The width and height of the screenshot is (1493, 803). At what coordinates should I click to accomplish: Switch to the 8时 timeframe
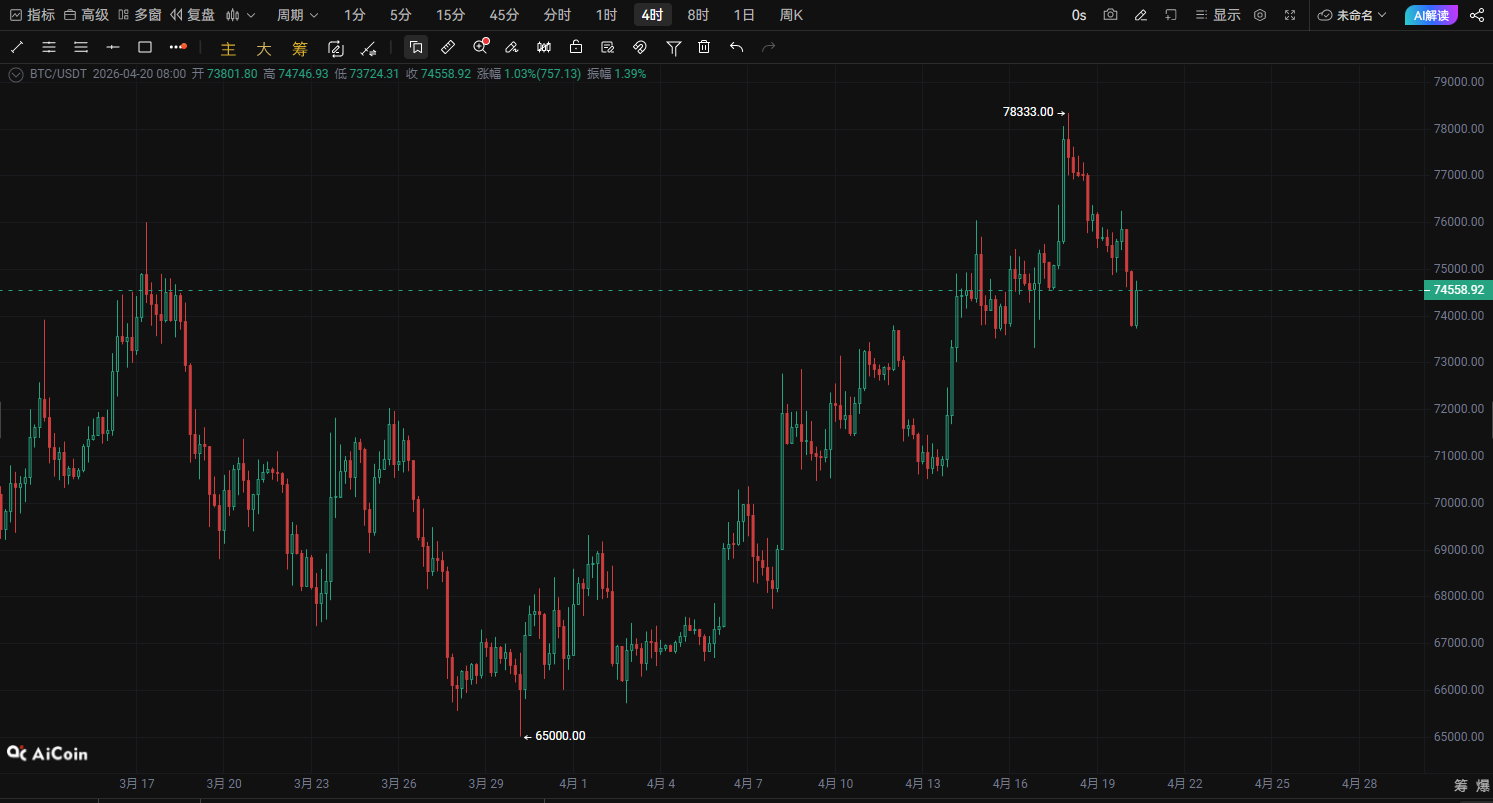[698, 15]
